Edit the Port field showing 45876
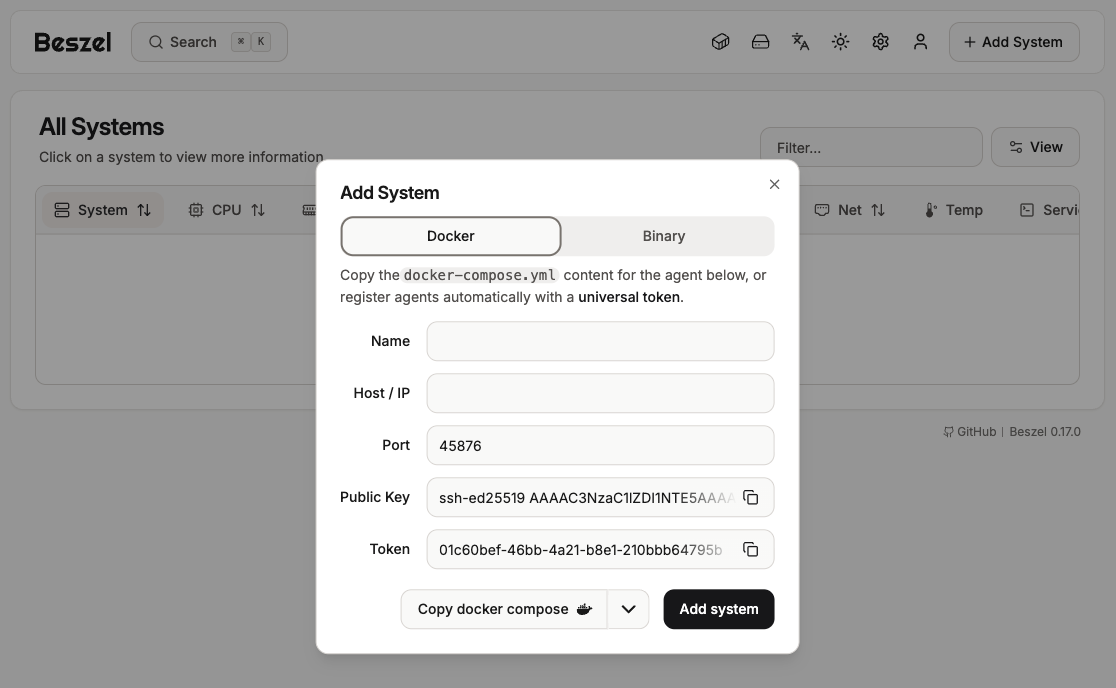The height and width of the screenshot is (688, 1116). tap(600, 445)
